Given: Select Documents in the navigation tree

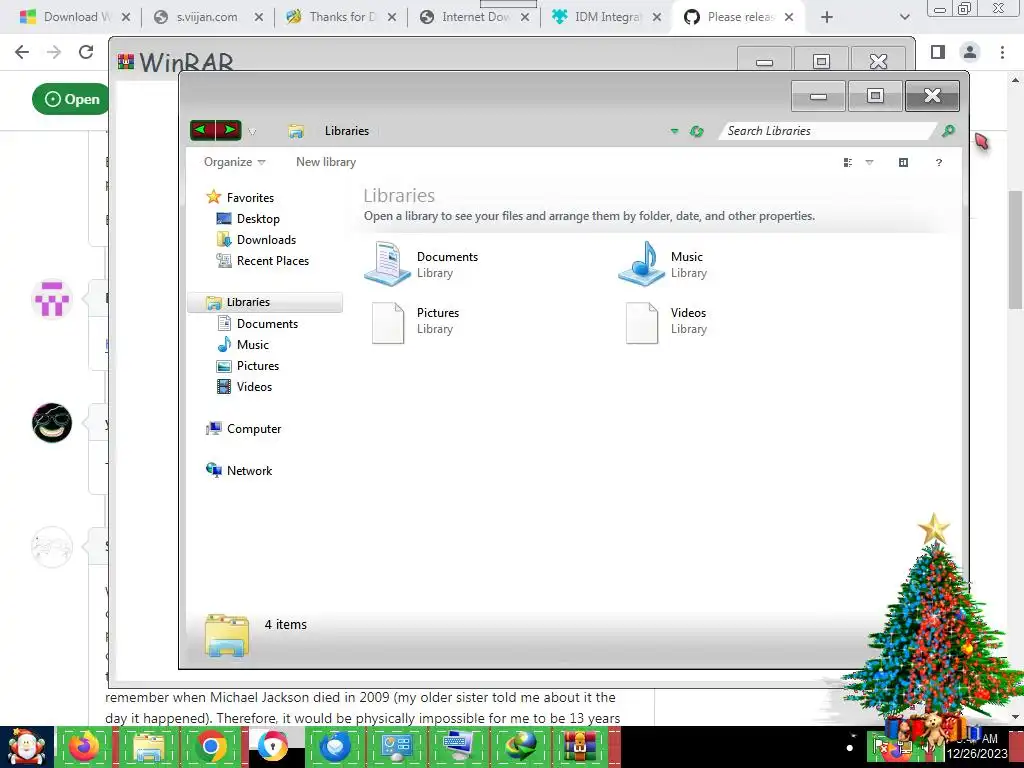Looking at the screenshot, I should tap(257, 323).
